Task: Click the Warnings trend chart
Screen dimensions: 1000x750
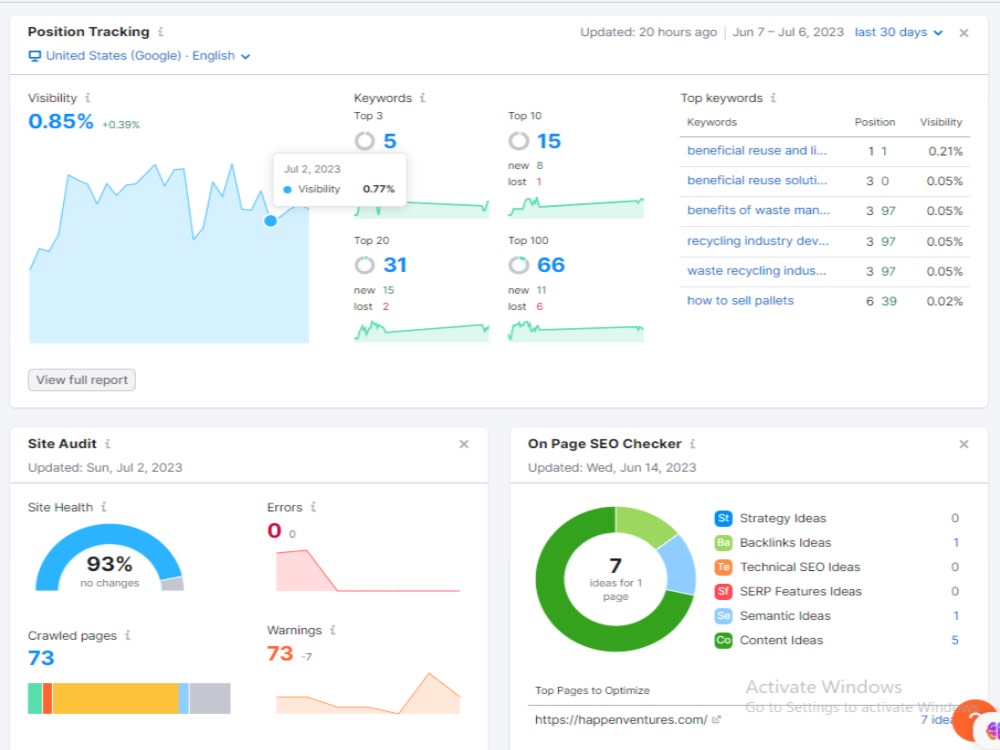Action: coord(368,693)
